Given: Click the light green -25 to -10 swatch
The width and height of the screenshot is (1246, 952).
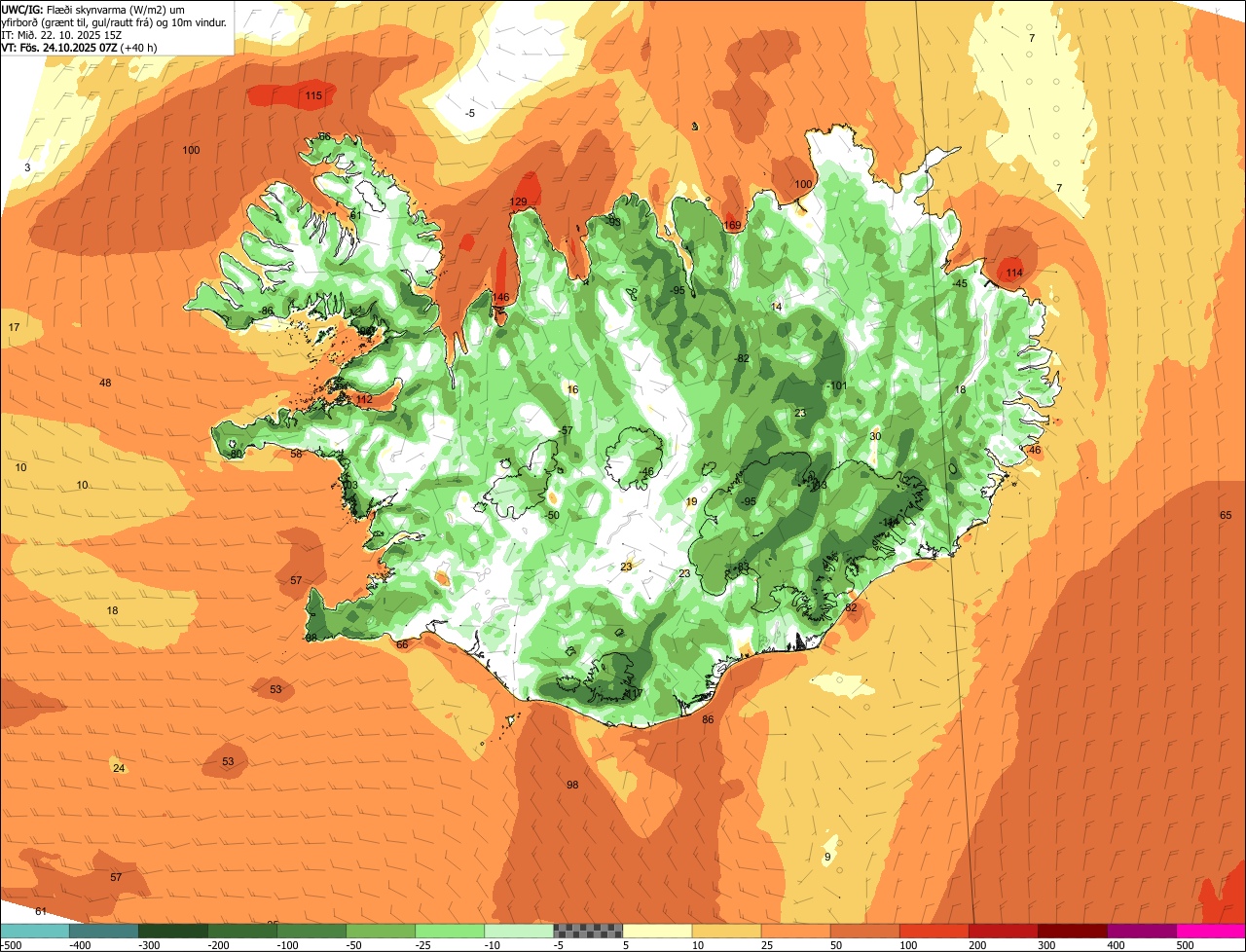Looking at the screenshot, I should (450, 931).
